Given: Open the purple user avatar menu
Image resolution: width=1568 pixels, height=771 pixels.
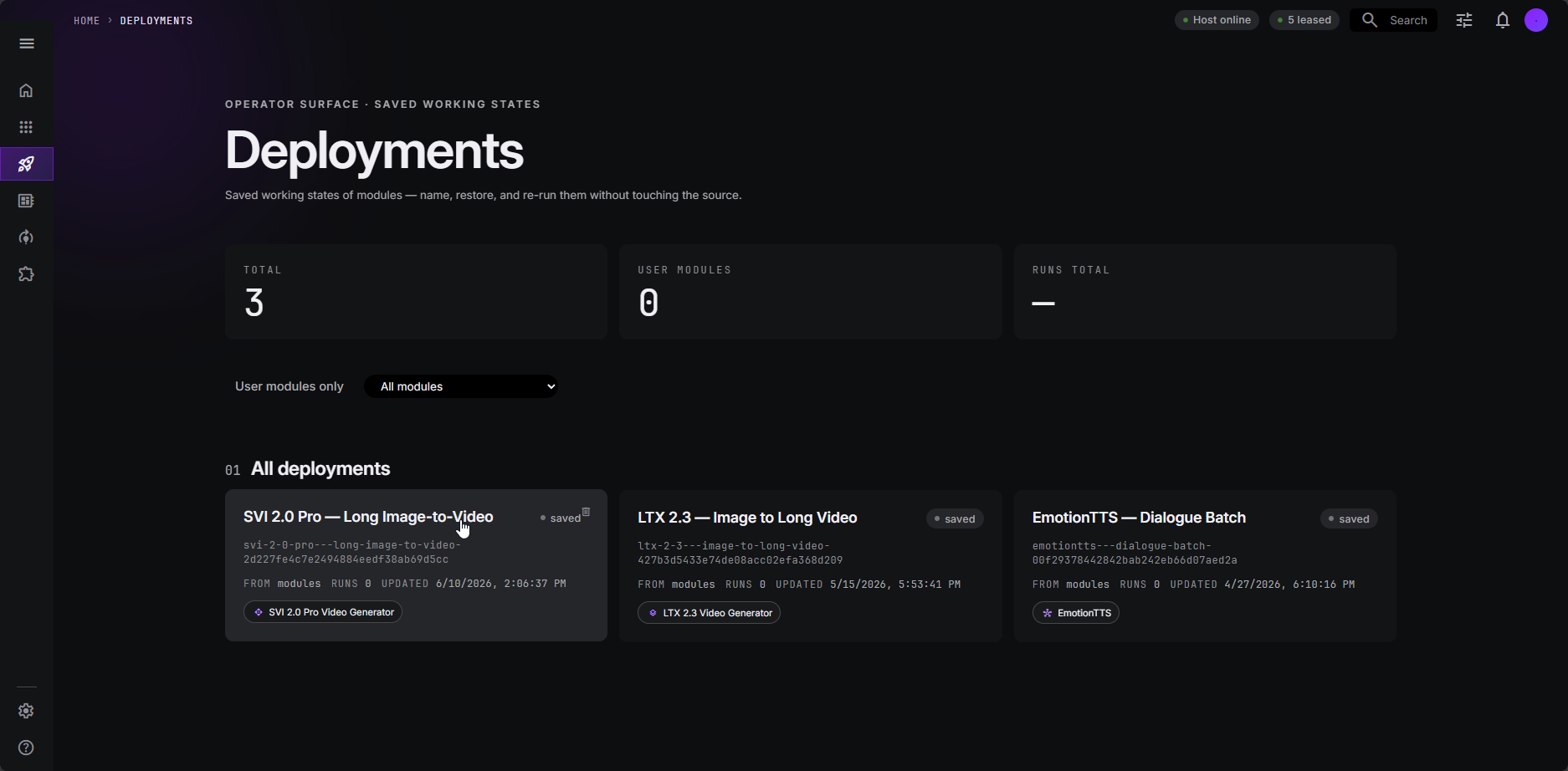Looking at the screenshot, I should [1536, 20].
